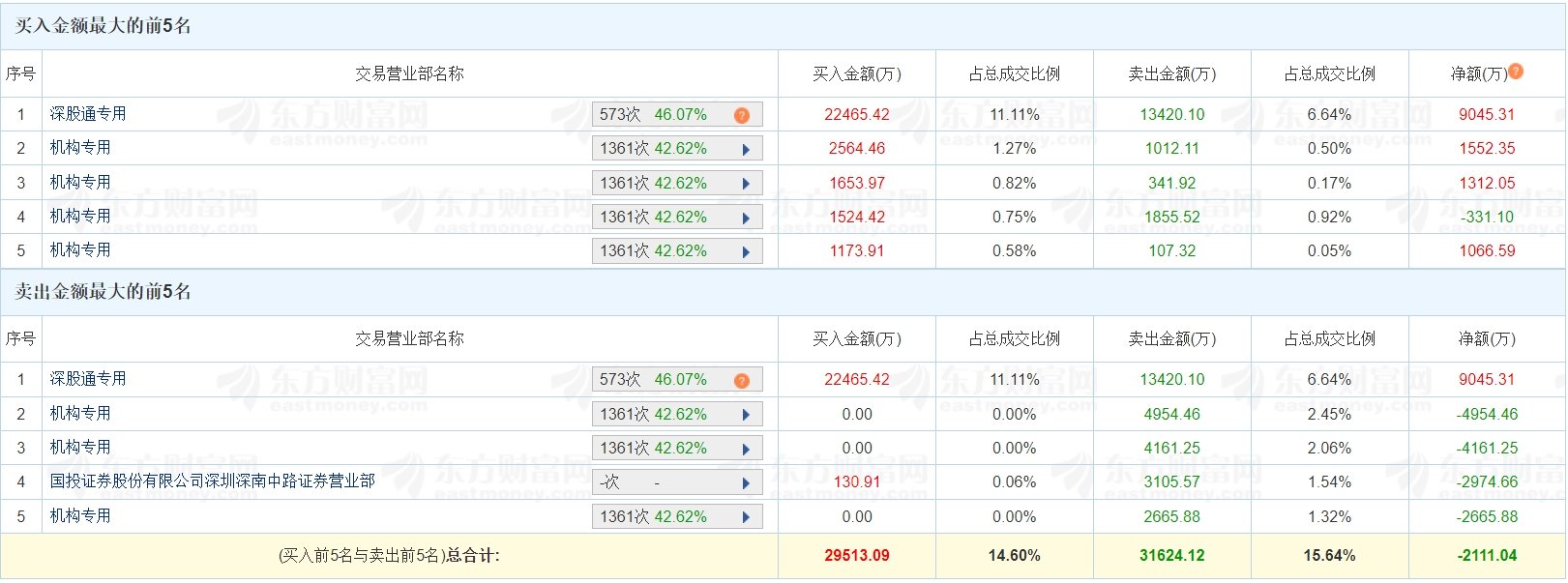Select buy amount 22465.42 in top-buy table
This screenshot has height=583, width=1568.
[x=857, y=114]
